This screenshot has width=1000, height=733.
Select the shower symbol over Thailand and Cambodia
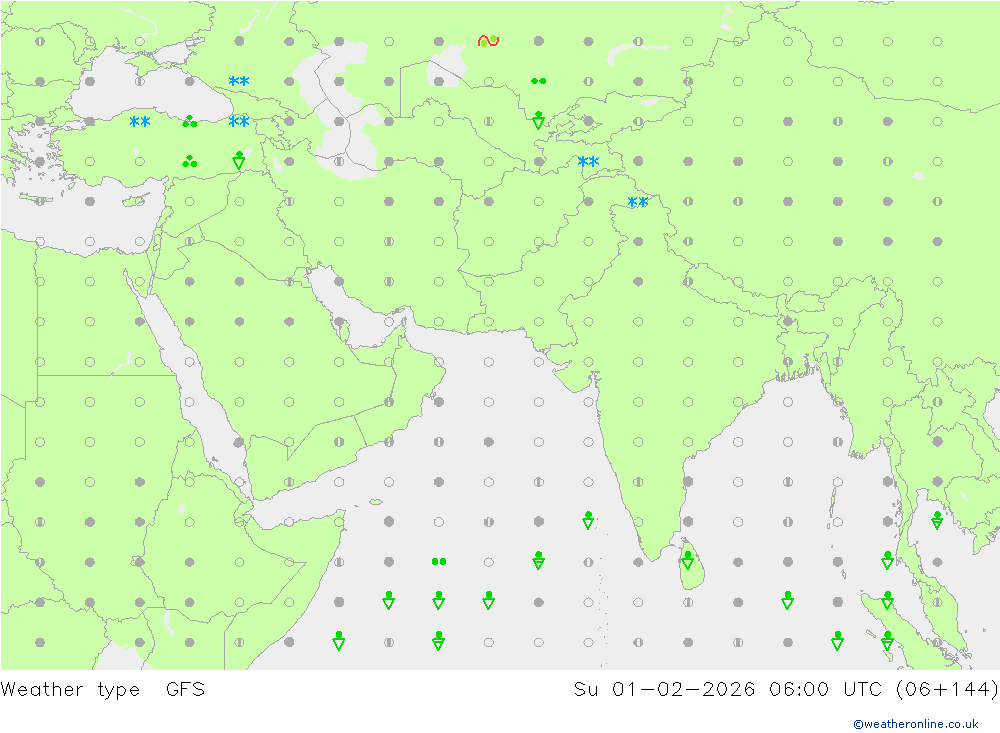[x=937, y=520]
